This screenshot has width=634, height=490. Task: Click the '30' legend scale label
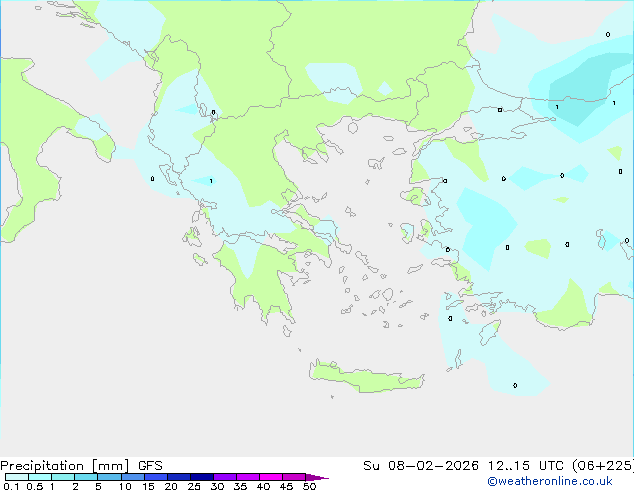[x=217, y=486]
